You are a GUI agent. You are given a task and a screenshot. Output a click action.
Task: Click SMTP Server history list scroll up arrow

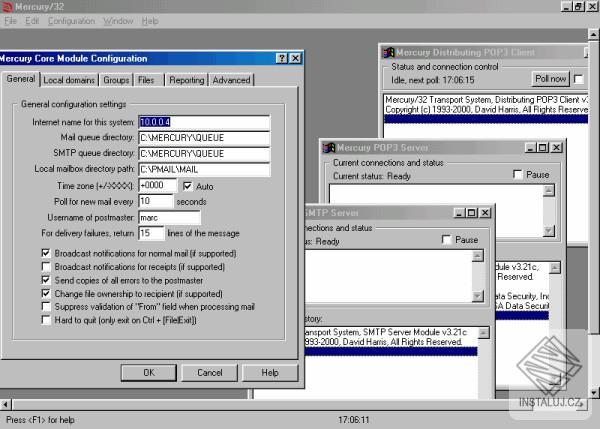coord(483,333)
